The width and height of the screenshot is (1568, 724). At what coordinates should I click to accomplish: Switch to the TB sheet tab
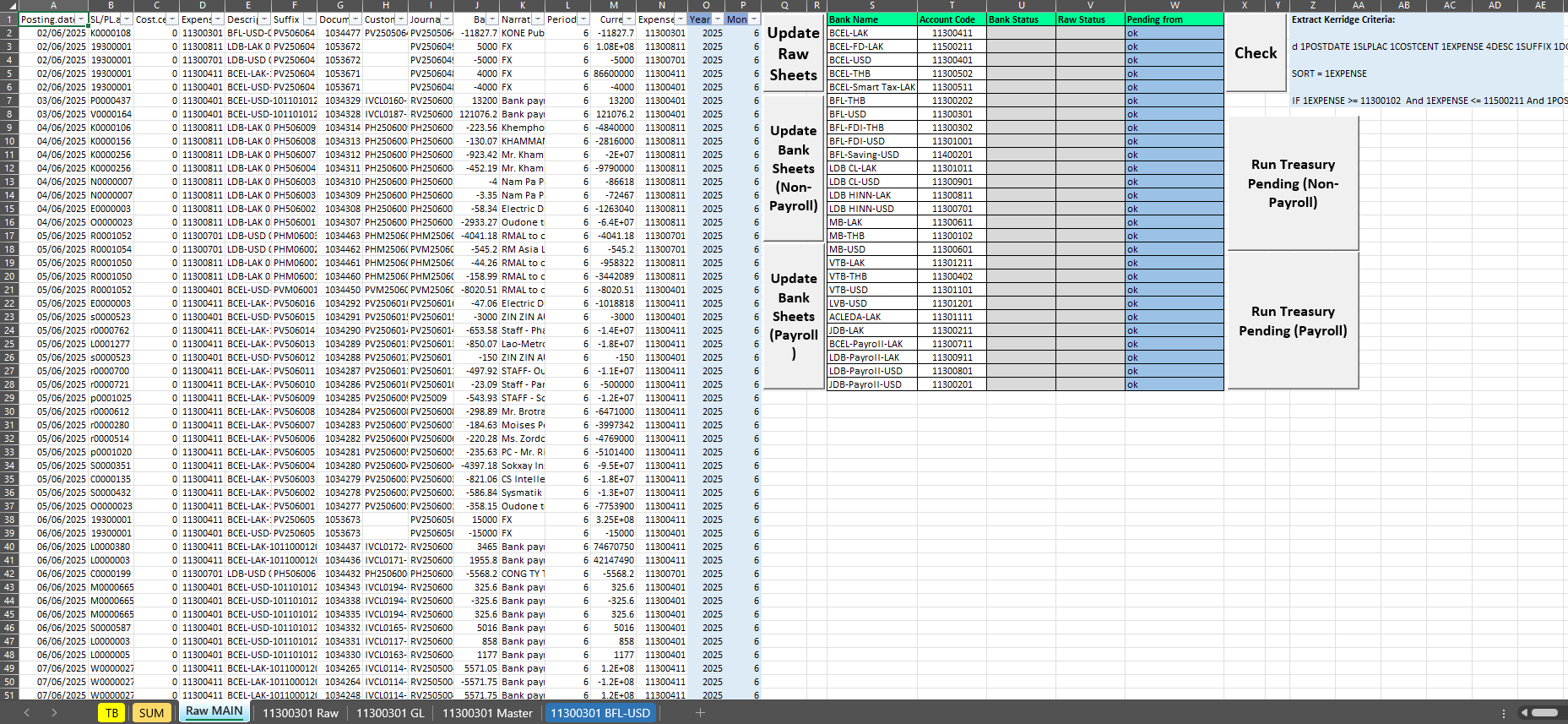111,713
